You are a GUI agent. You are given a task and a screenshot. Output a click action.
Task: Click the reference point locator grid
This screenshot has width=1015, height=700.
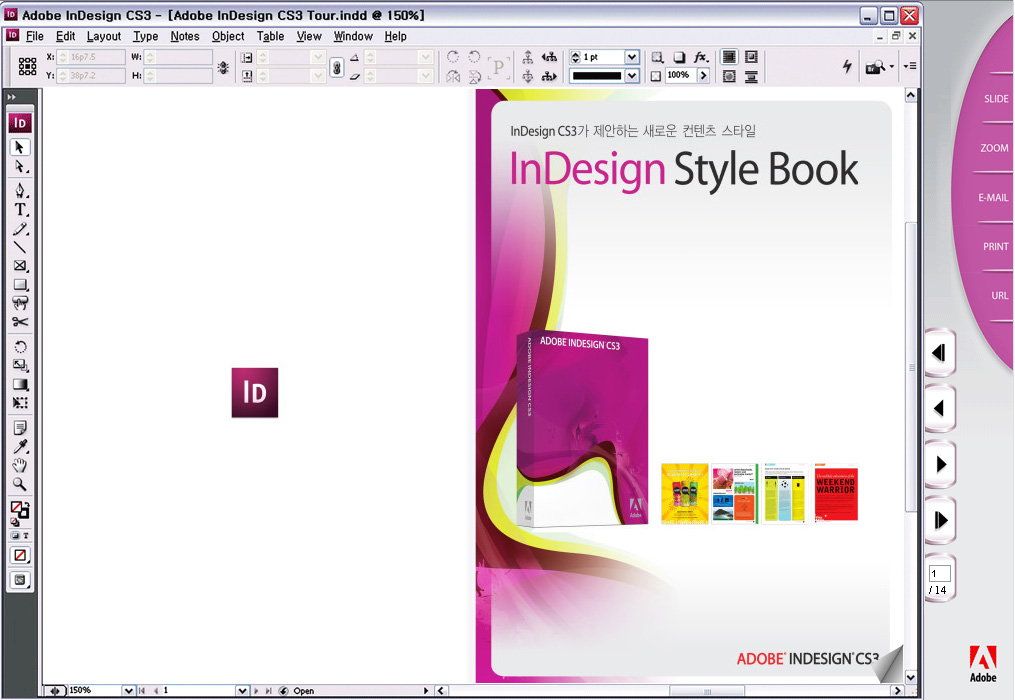click(x=28, y=66)
